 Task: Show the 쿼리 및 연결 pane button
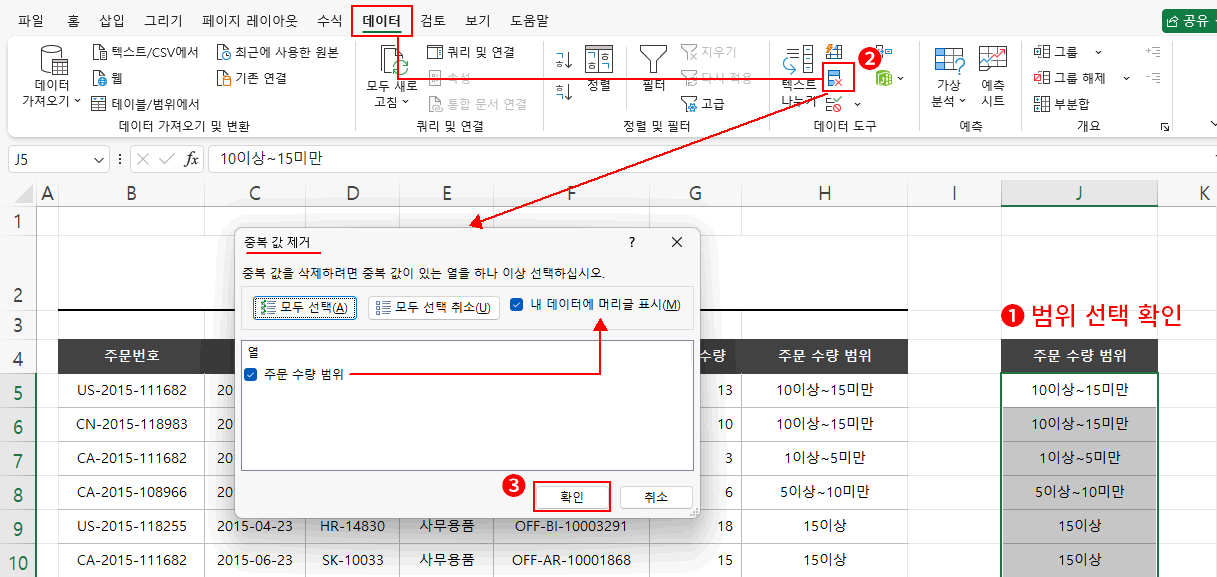click(470, 52)
